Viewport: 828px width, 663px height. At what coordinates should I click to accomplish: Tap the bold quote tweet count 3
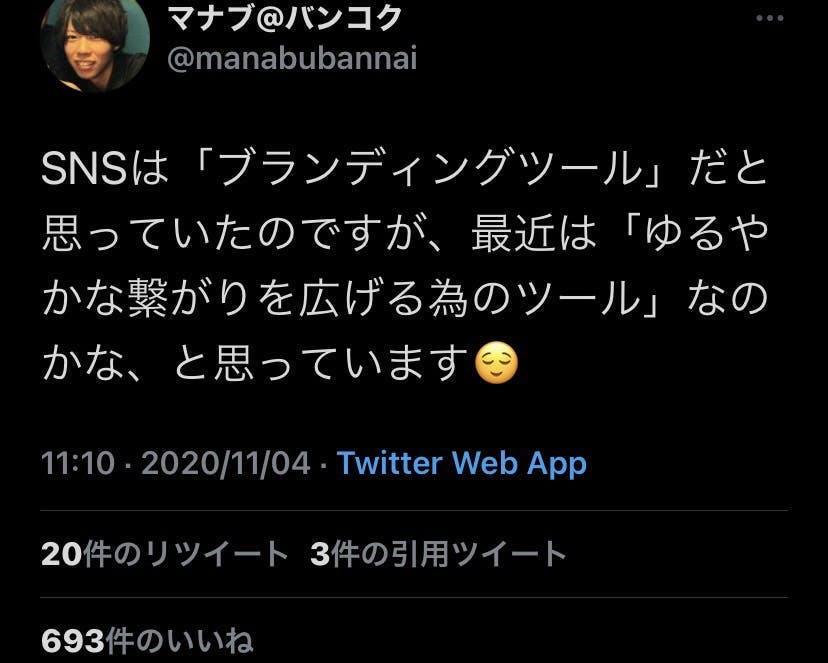[320, 555]
